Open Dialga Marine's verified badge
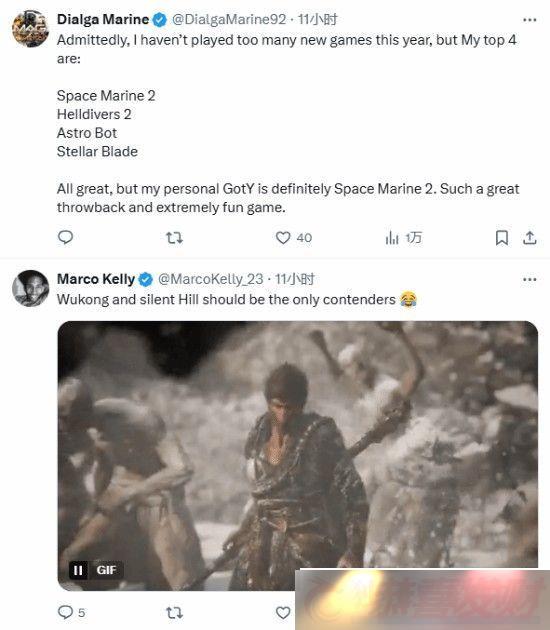The width and height of the screenshot is (550, 630). point(159,20)
